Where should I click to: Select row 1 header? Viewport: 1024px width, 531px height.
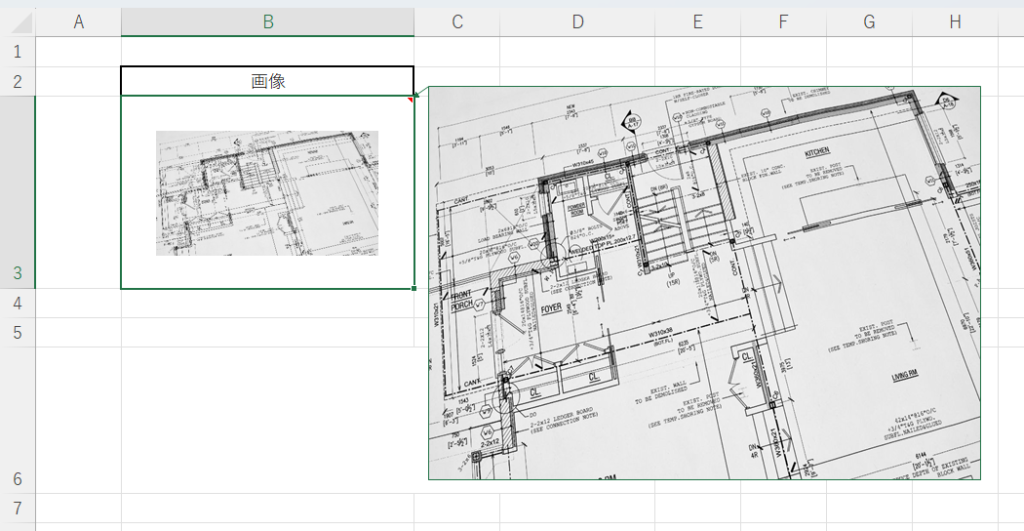17,51
